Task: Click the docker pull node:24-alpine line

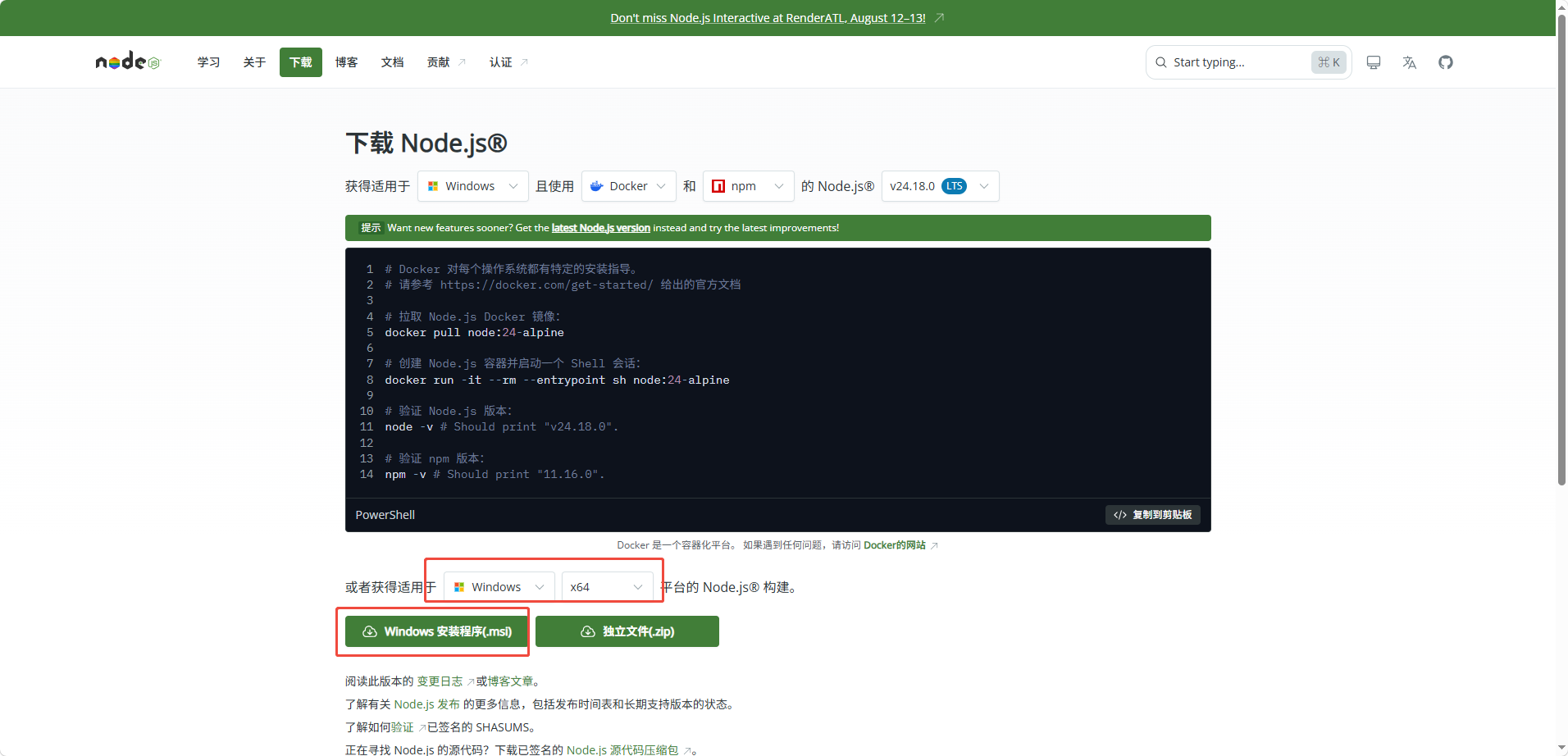Action: pos(474,332)
